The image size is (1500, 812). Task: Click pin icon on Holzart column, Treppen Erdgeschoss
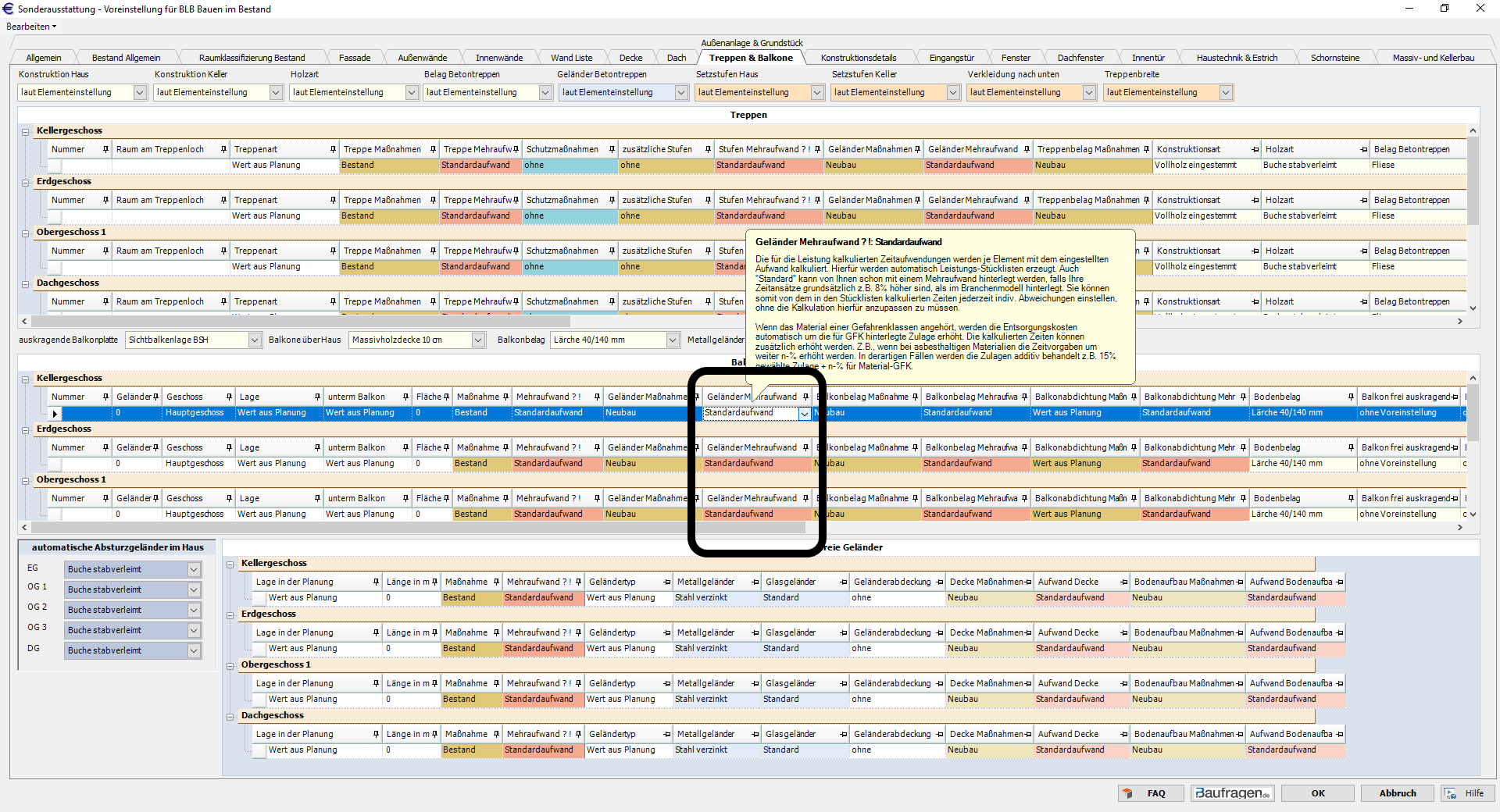tap(1363, 201)
